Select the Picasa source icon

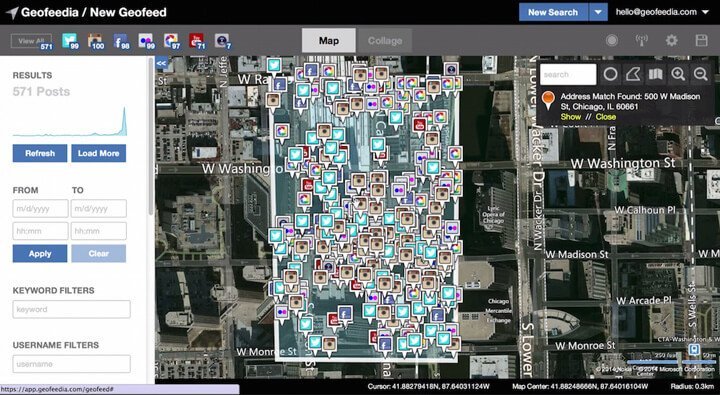click(171, 40)
